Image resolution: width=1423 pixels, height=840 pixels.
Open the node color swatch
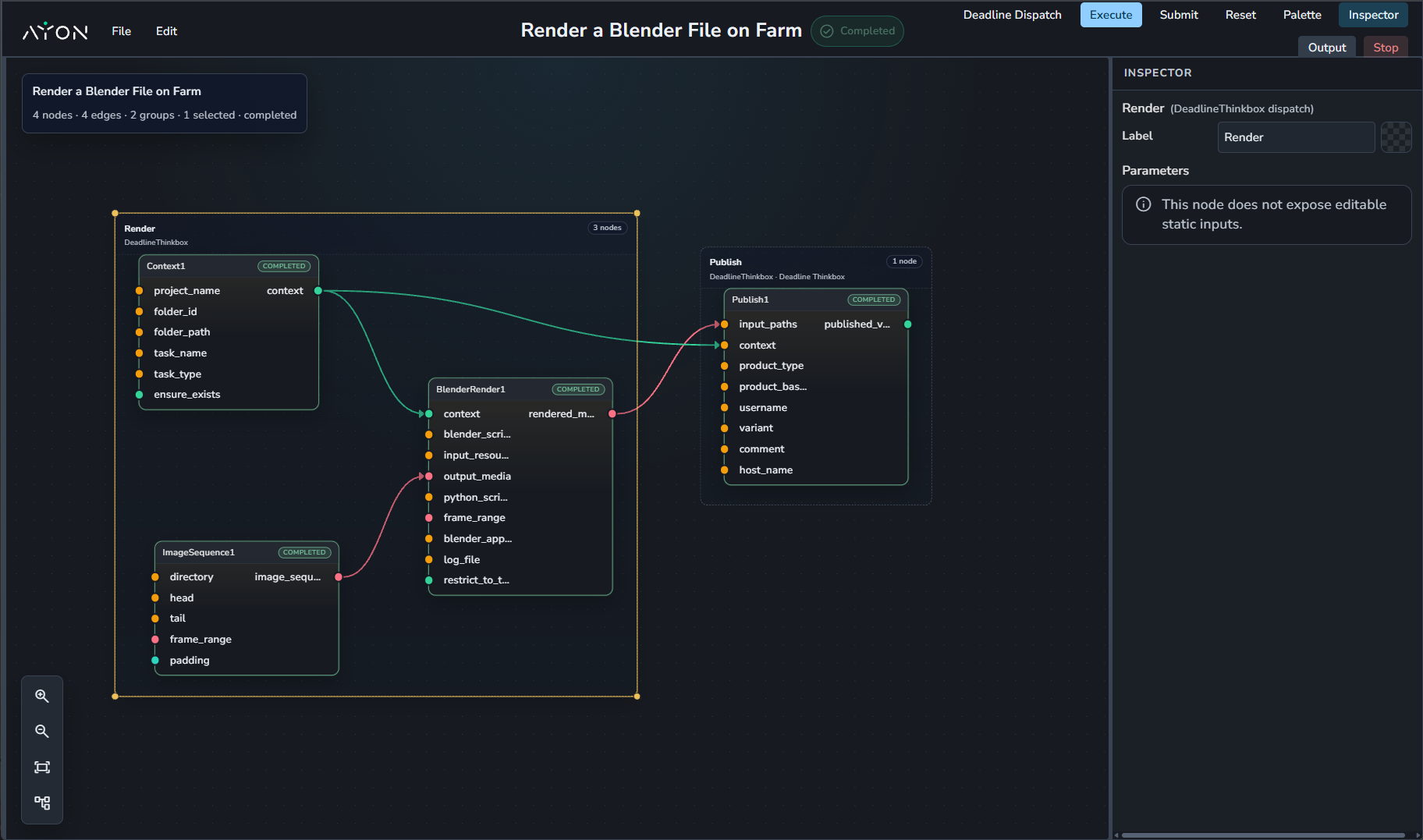tap(1396, 137)
